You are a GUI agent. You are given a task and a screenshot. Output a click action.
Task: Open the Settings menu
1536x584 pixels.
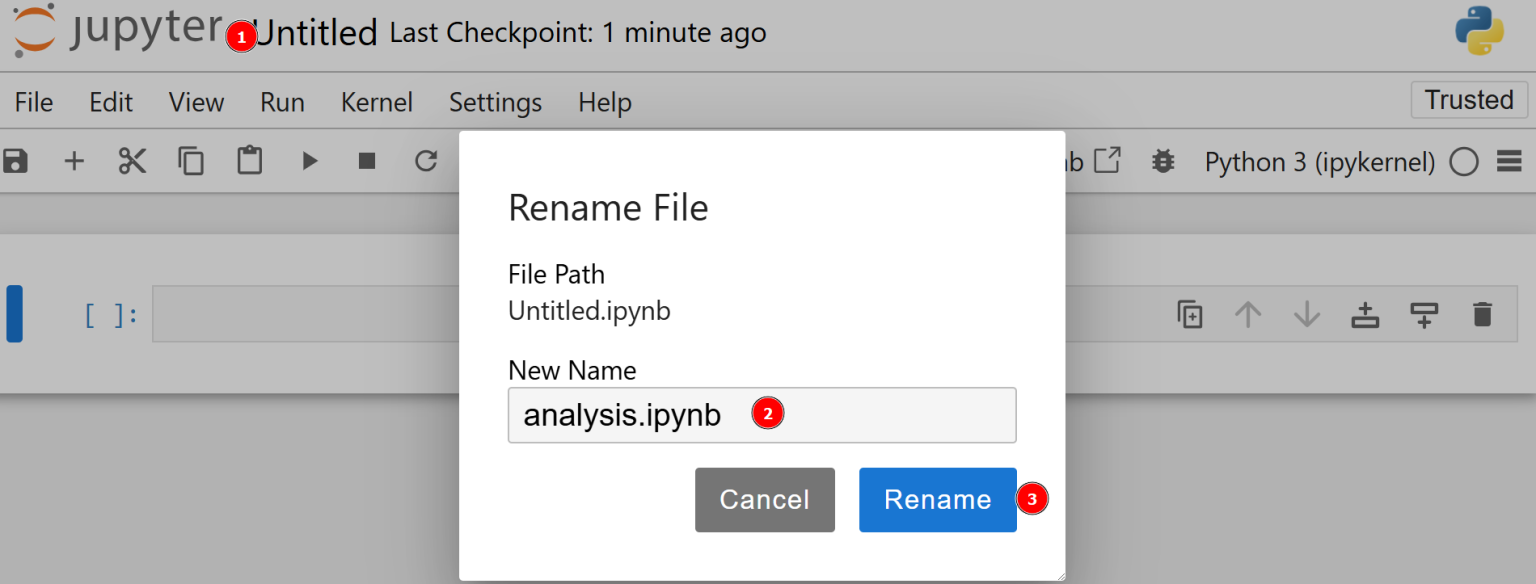point(495,102)
